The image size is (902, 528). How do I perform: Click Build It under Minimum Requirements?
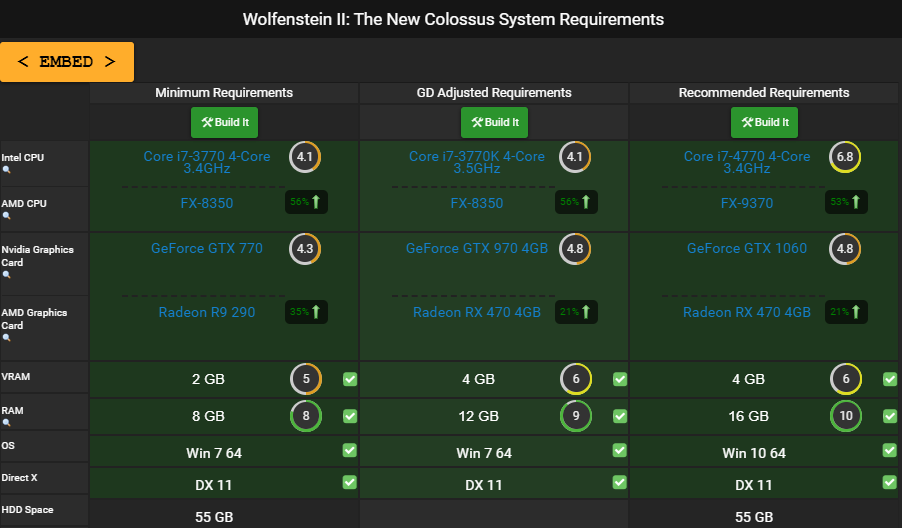224,123
